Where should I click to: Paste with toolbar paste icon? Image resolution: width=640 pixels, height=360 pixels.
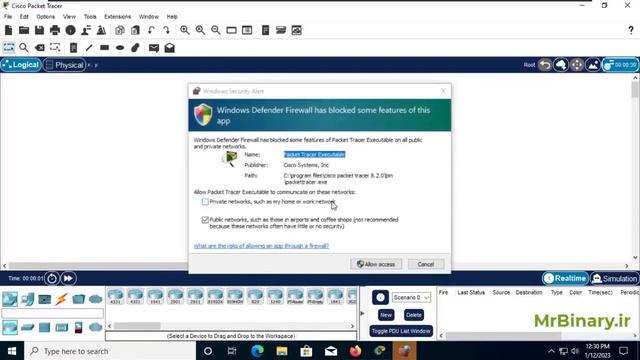point(135,30)
